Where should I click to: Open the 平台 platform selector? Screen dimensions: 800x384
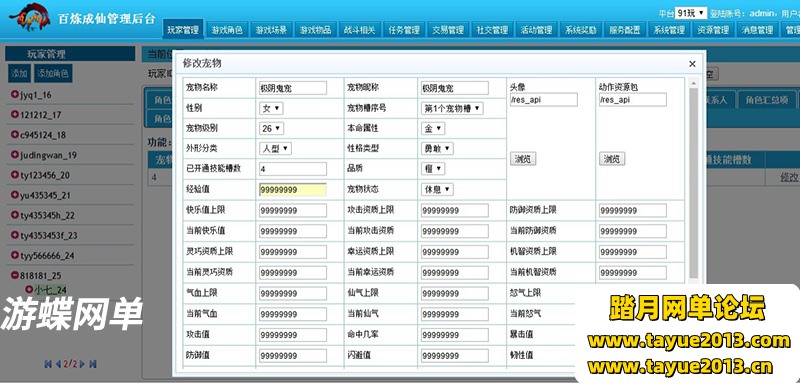691,13
